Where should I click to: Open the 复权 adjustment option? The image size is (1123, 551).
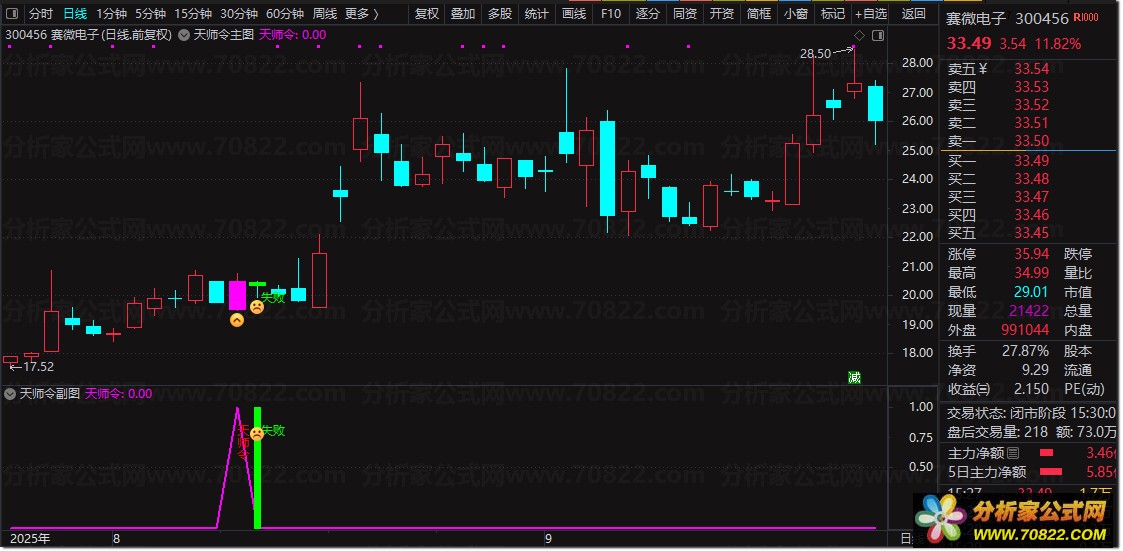[427, 14]
